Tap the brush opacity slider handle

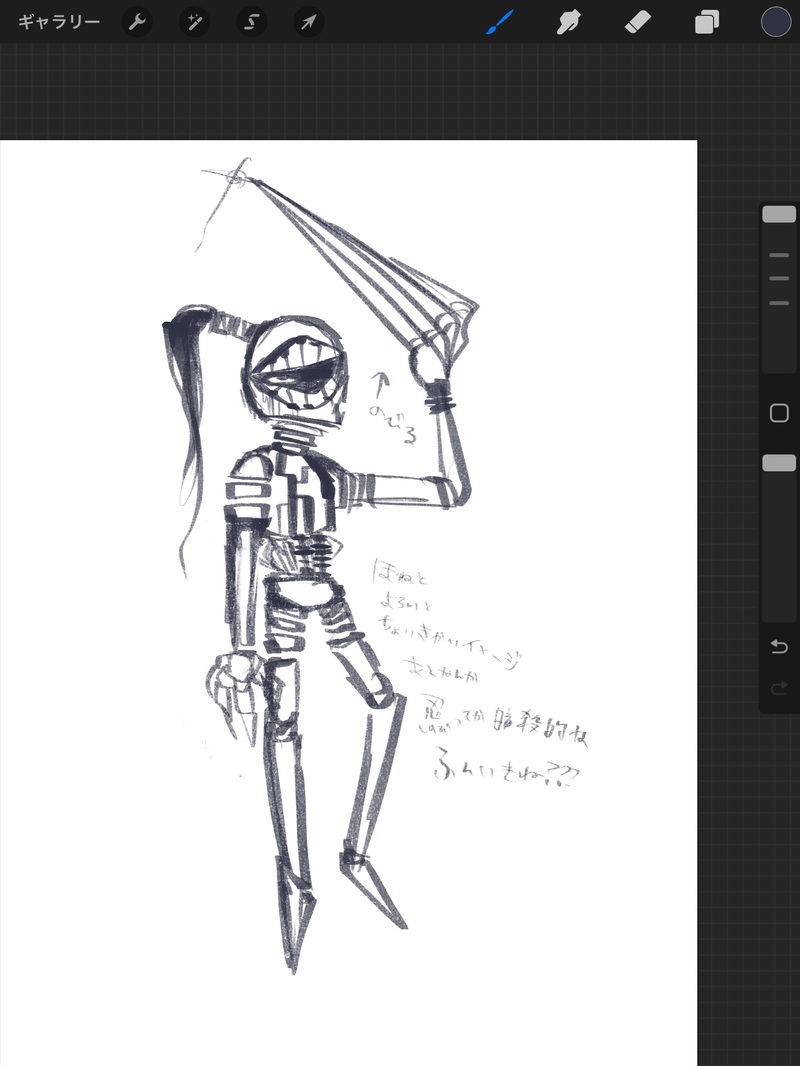point(779,463)
